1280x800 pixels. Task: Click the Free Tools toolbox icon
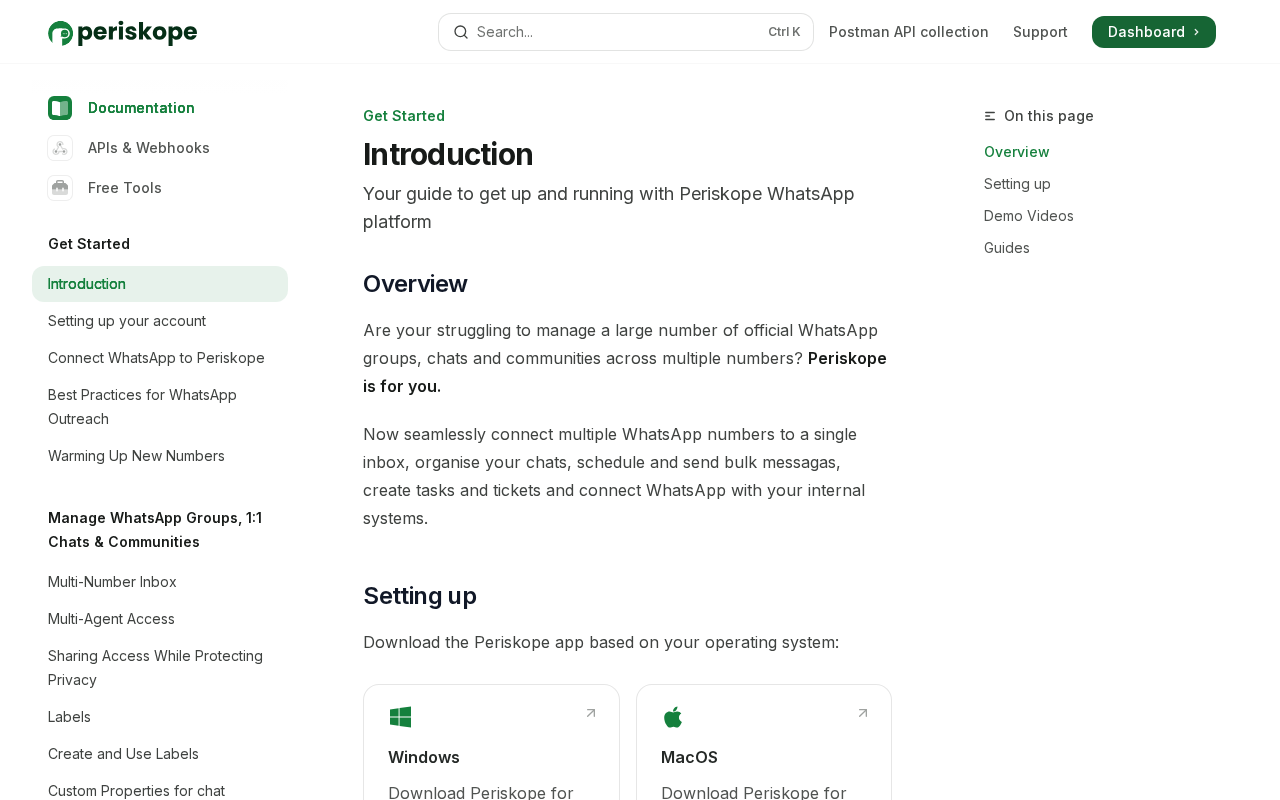tap(60, 188)
